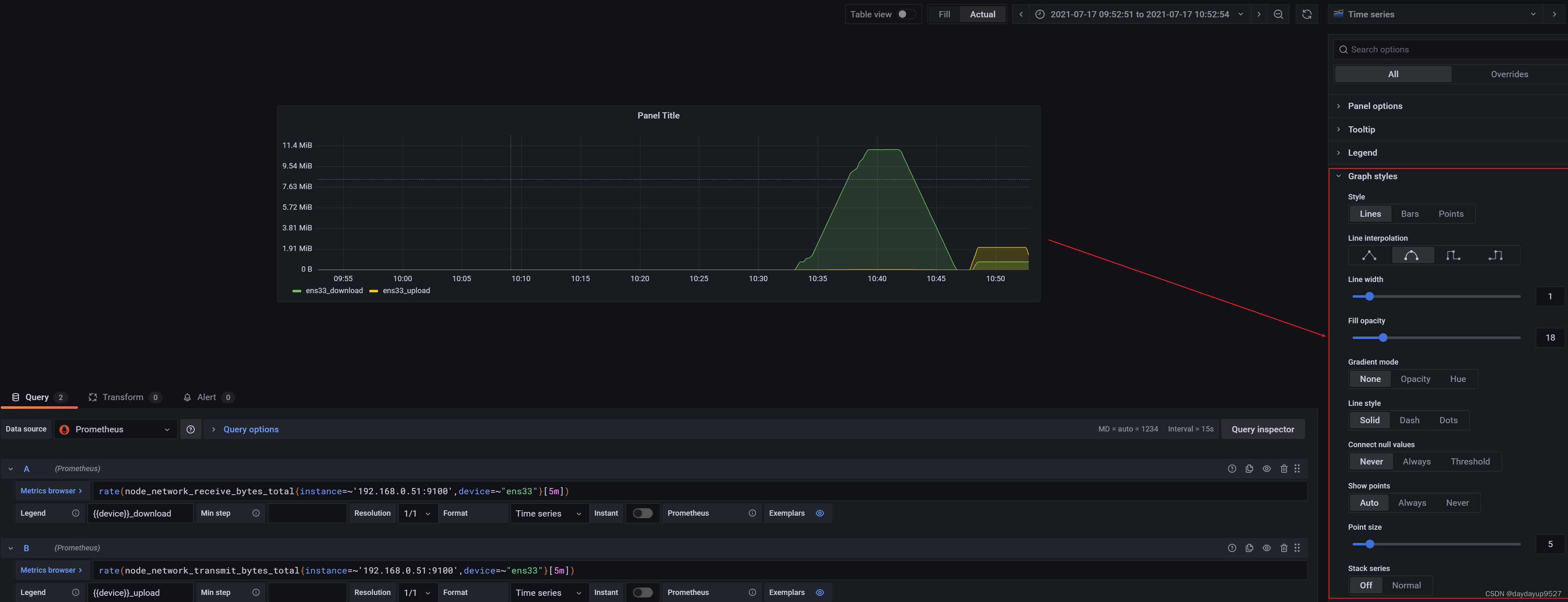The height and width of the screenshot is (602, 1568).
Task: Switch to the Overrides tab
Action: (x=1509, y=74)
